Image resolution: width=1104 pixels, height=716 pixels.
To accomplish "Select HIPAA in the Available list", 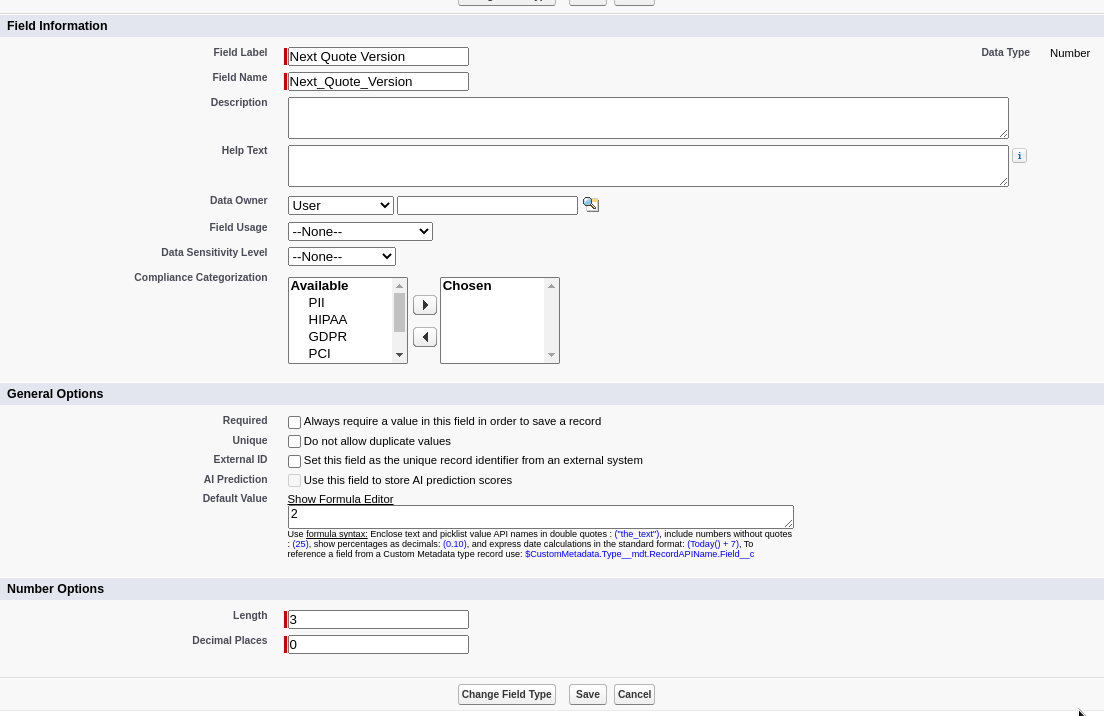I will pos(328,320).
